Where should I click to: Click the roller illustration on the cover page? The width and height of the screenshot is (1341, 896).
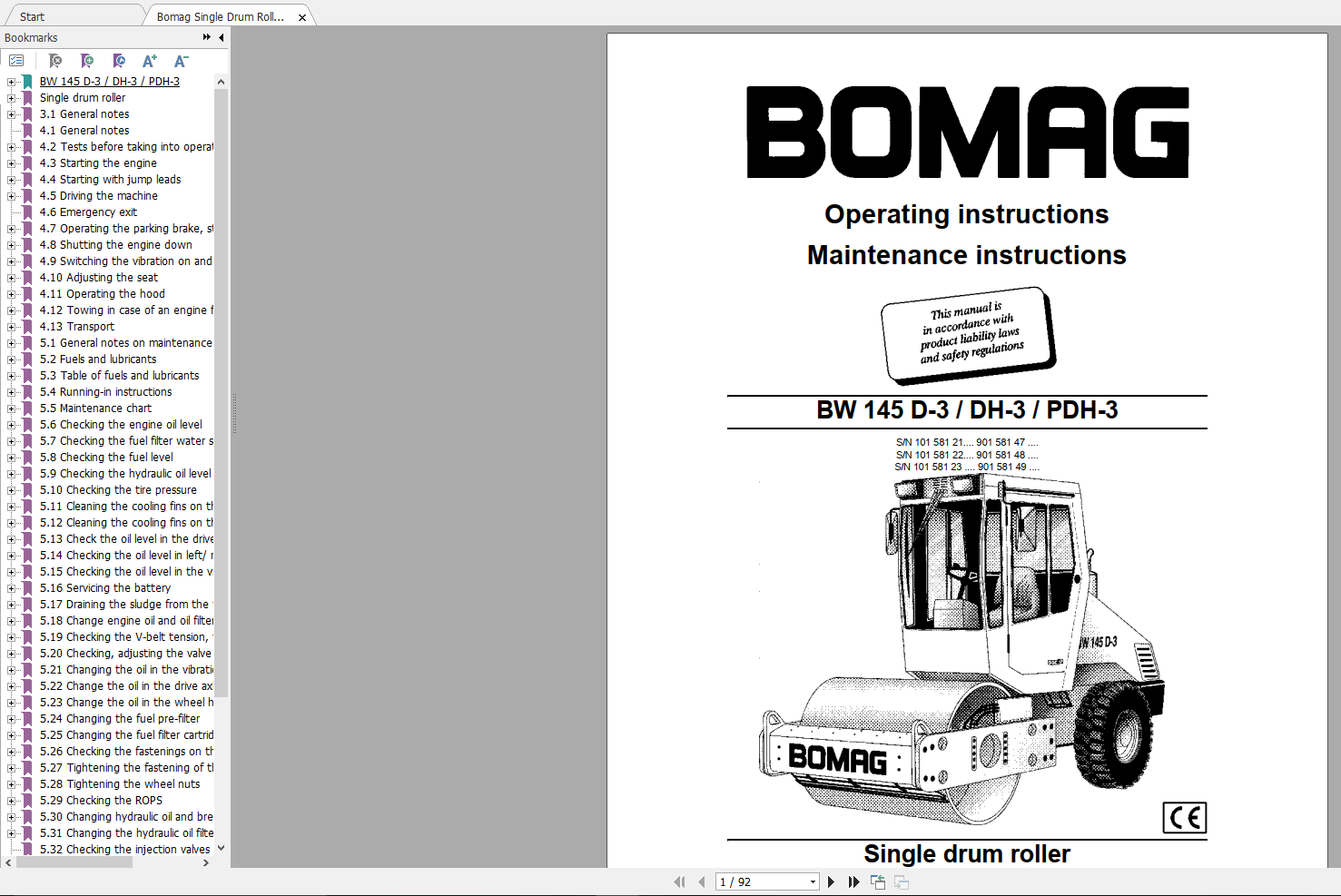click(x=962, y=647)
